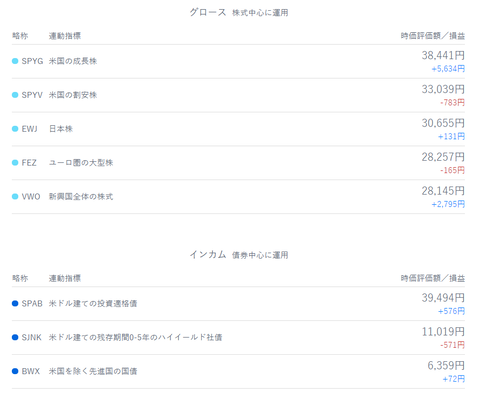Click the 新興国全体の株式 label
This screenshot has height=401, width=480.
coord(81,196)
